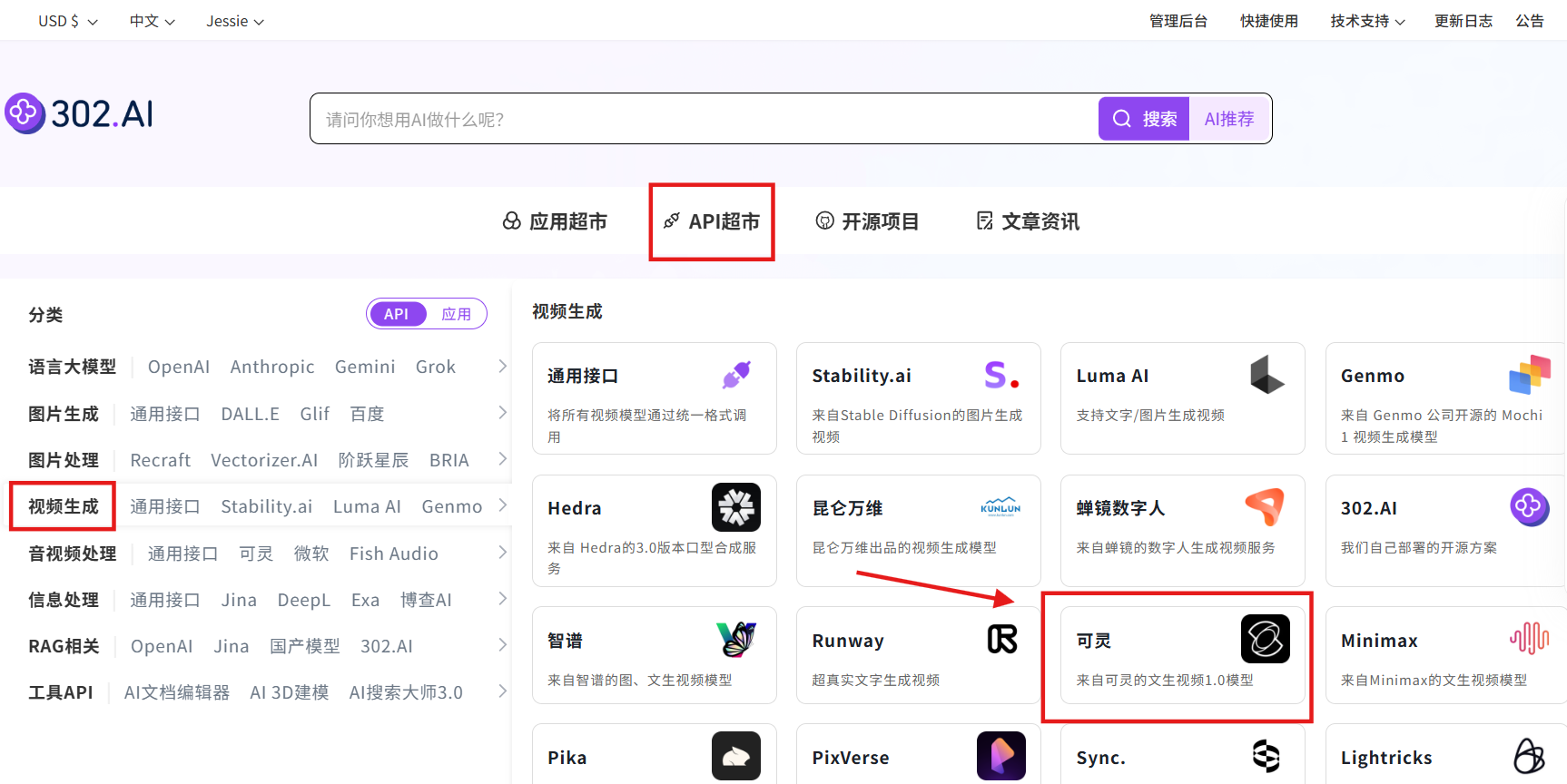Open the Gemini link
This screenshot has height=784, width=1567.
(365, 367)
